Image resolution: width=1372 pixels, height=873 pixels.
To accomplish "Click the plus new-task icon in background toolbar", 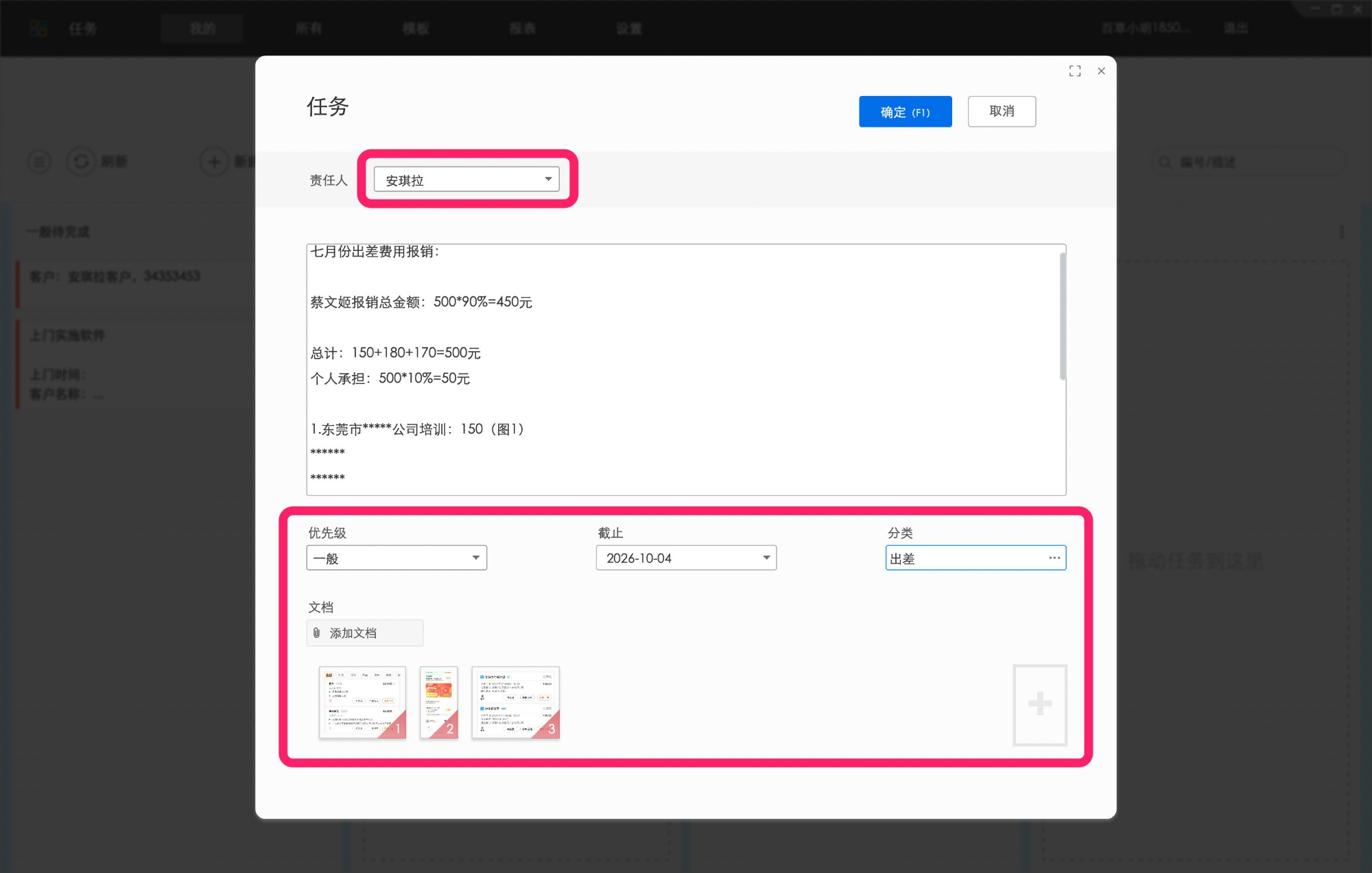I will (214, 162).
